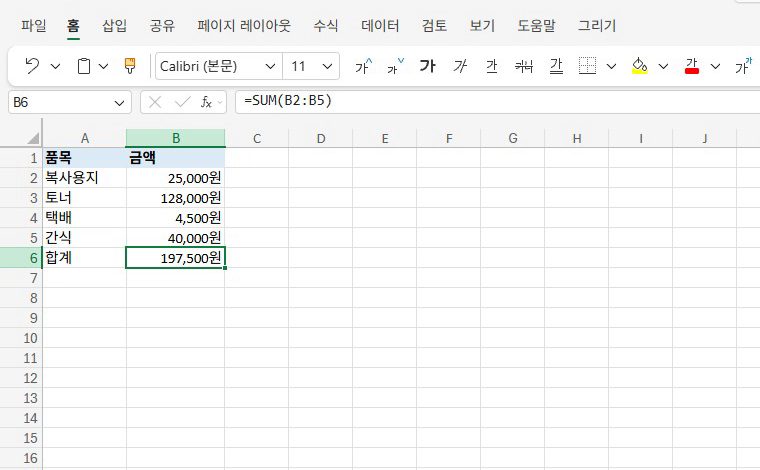Select column H header

coord(577,139)
